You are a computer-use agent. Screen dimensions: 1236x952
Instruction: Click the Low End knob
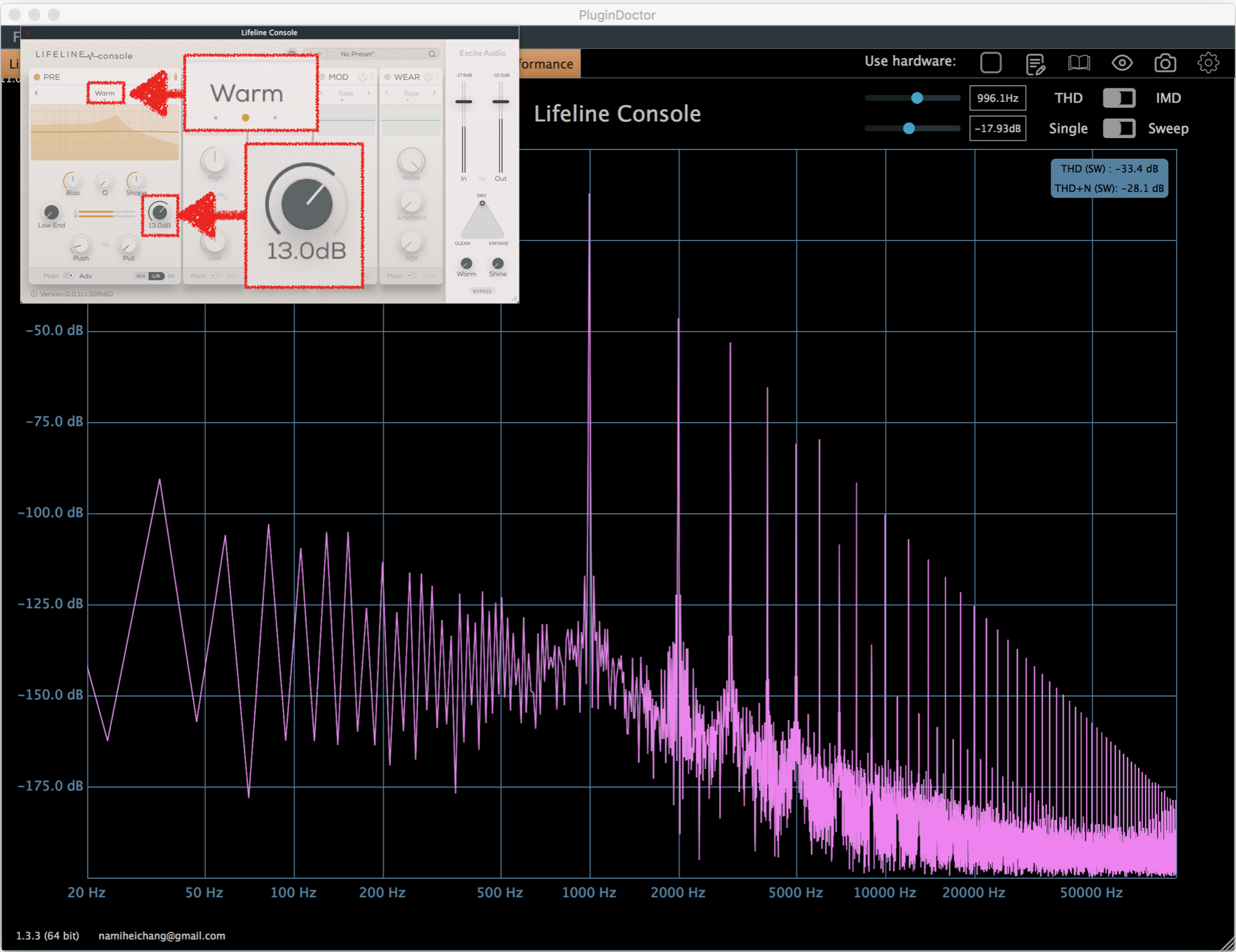[51, 212]
